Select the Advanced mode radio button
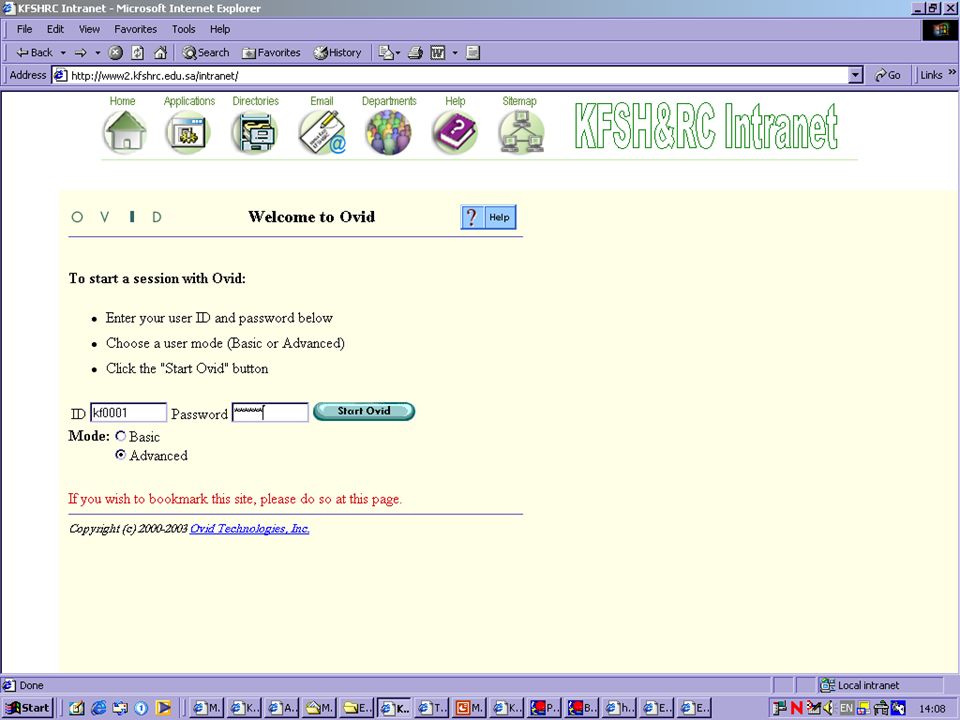Viewport: 960px width, 720px height. tap(121, 455)
